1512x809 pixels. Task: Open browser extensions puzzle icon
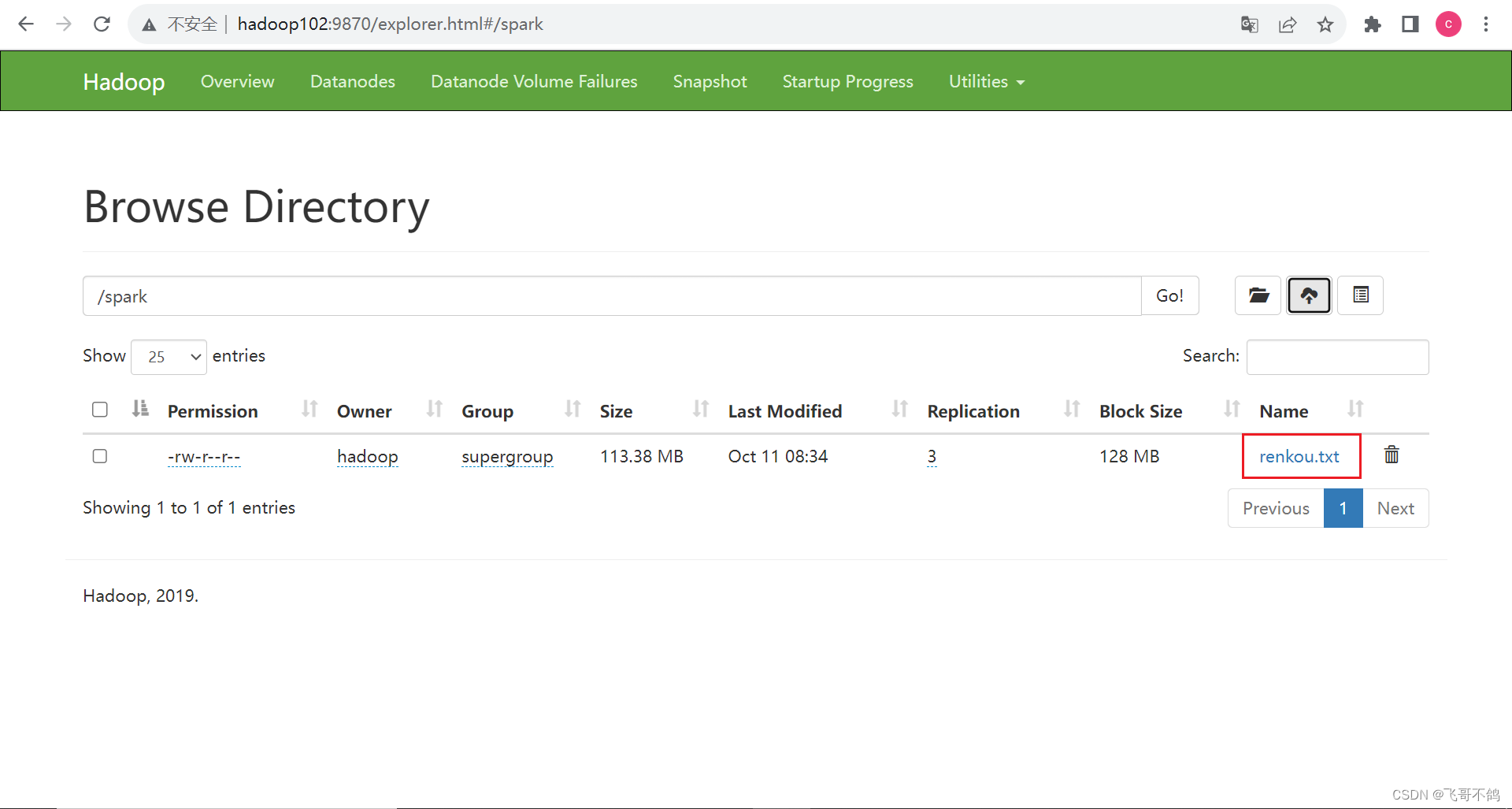click(x=1373, y=24)
